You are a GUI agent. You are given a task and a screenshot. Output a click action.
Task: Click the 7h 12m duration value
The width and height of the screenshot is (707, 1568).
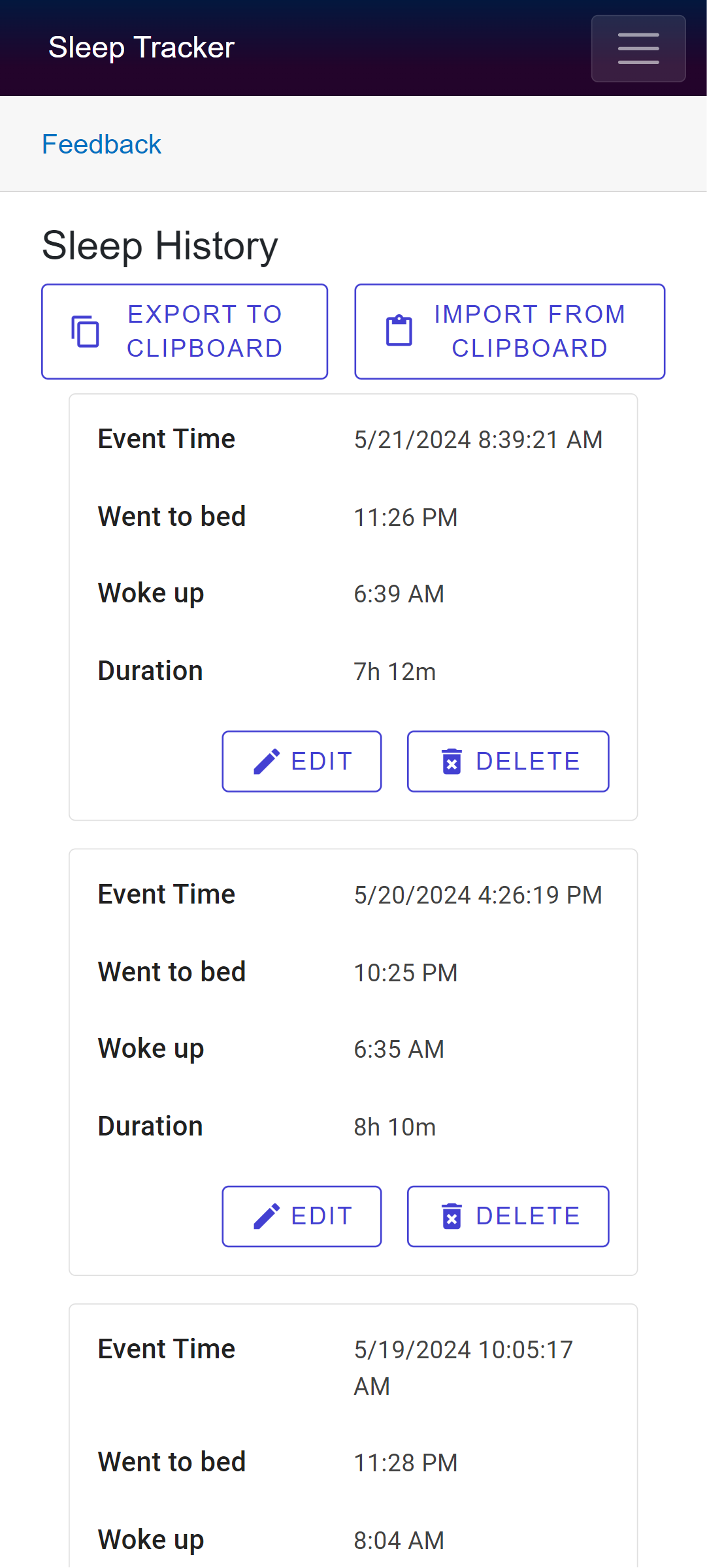point(395,672)
